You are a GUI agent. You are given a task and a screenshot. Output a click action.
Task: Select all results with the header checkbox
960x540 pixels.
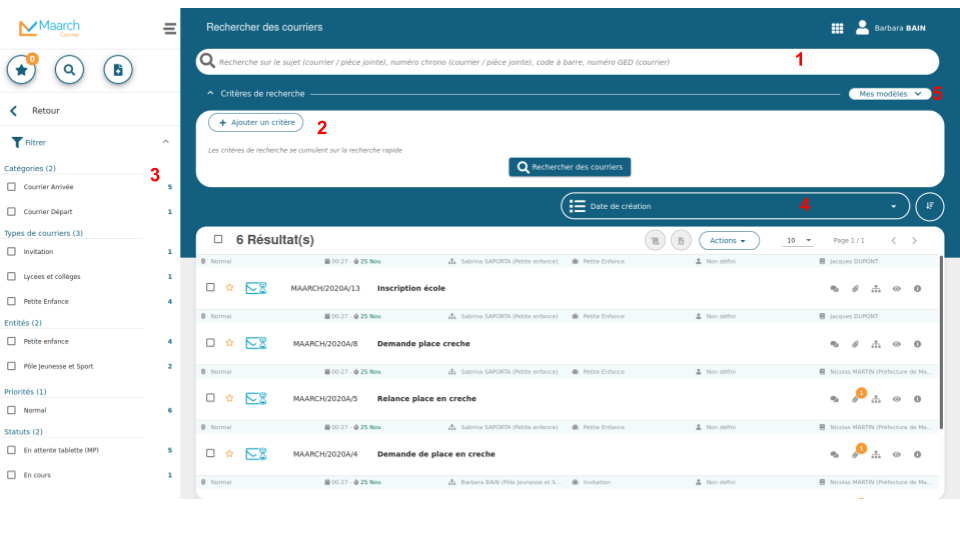218,240
